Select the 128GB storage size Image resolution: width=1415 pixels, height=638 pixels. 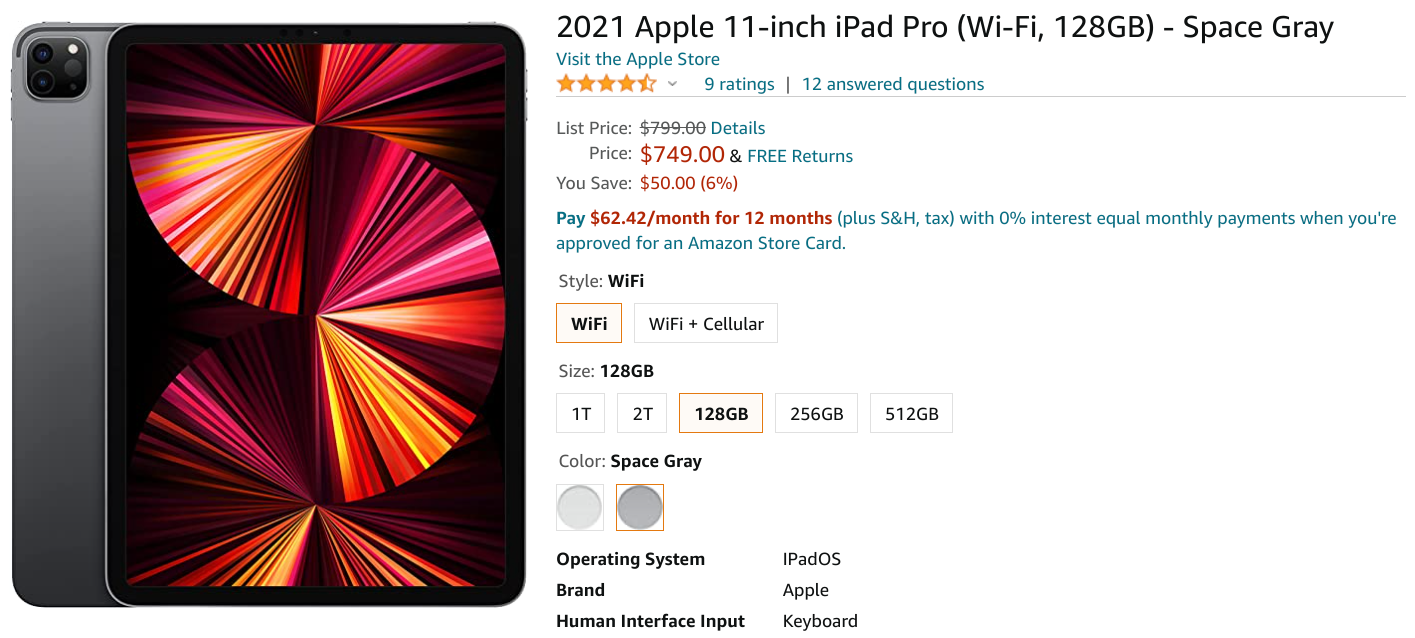pos(720,412)
